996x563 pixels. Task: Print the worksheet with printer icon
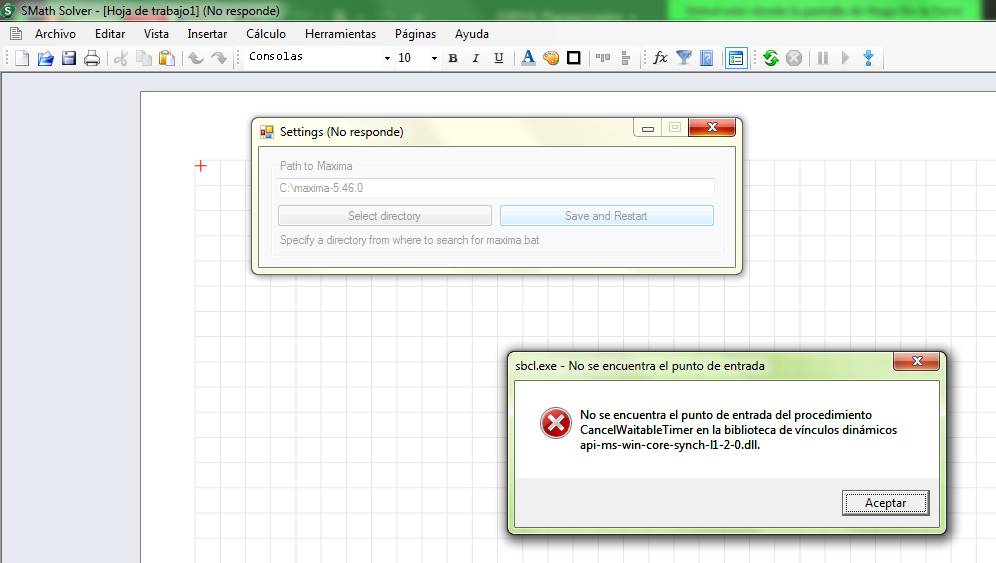(92, 58)
